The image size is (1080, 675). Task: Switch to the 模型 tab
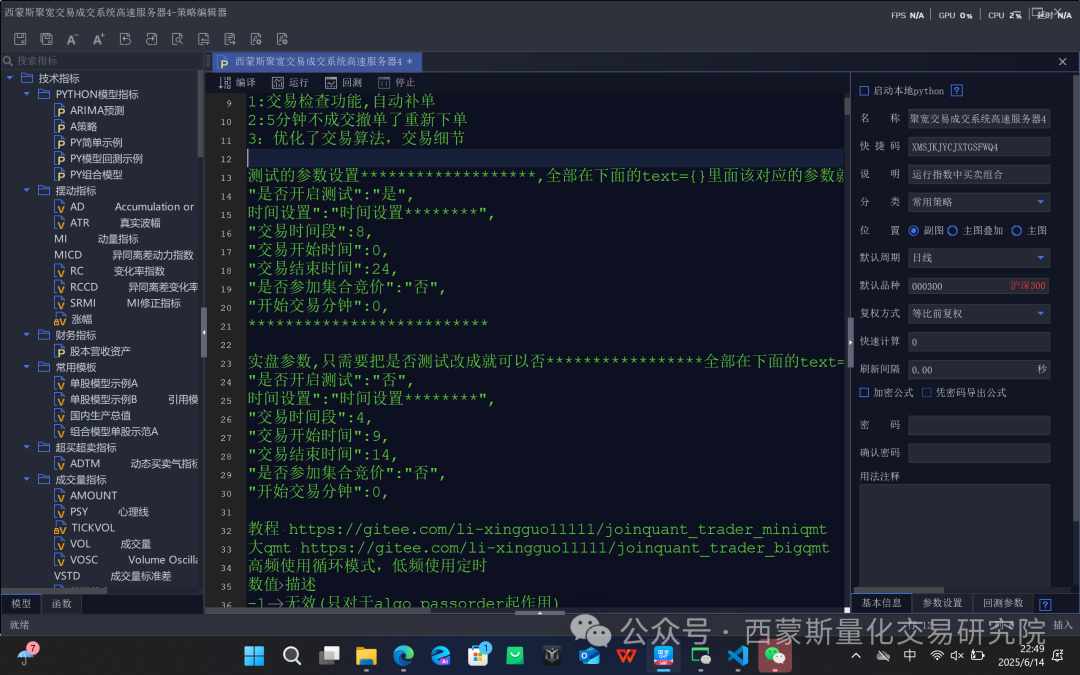tap(21, 603)
